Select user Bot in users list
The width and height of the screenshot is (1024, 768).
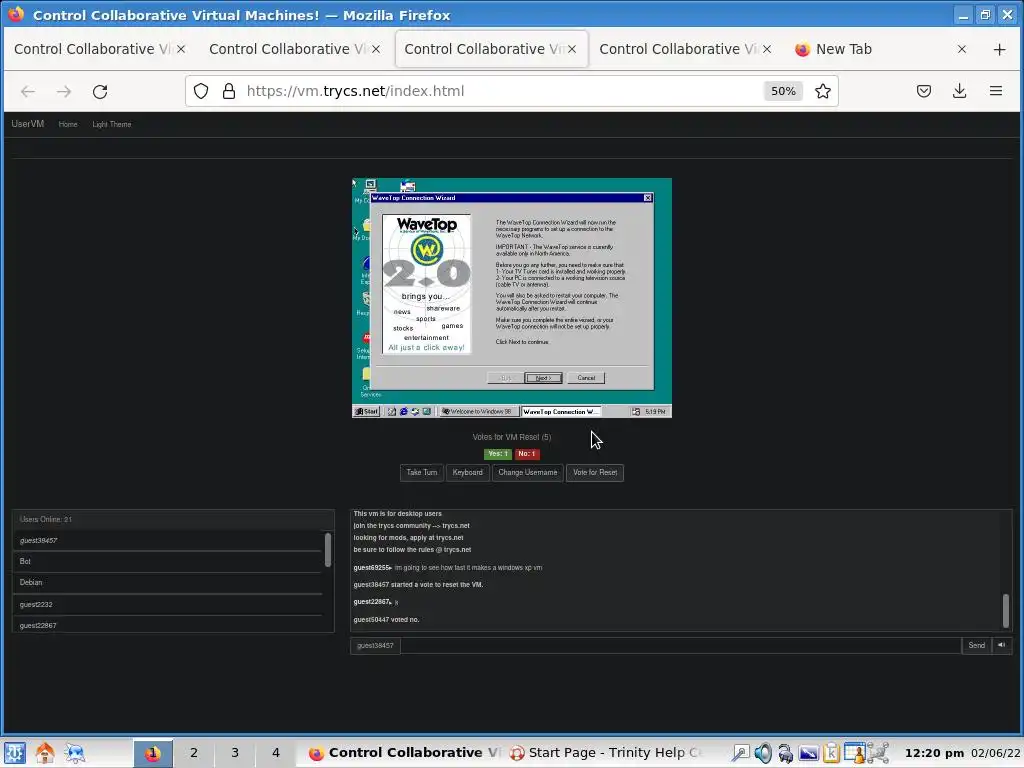click(168, 562)
